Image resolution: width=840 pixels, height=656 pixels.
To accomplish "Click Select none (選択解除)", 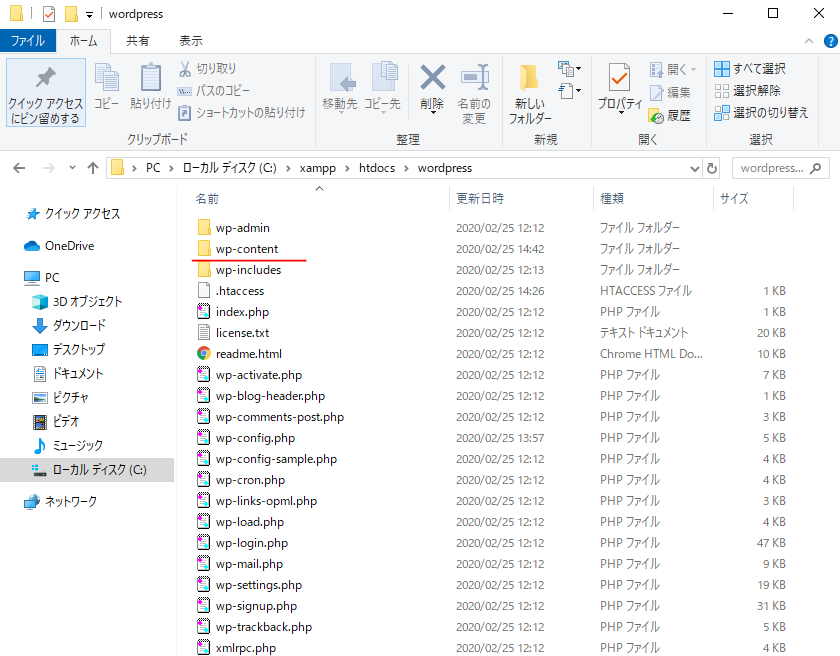I will (x=747, y=91).
